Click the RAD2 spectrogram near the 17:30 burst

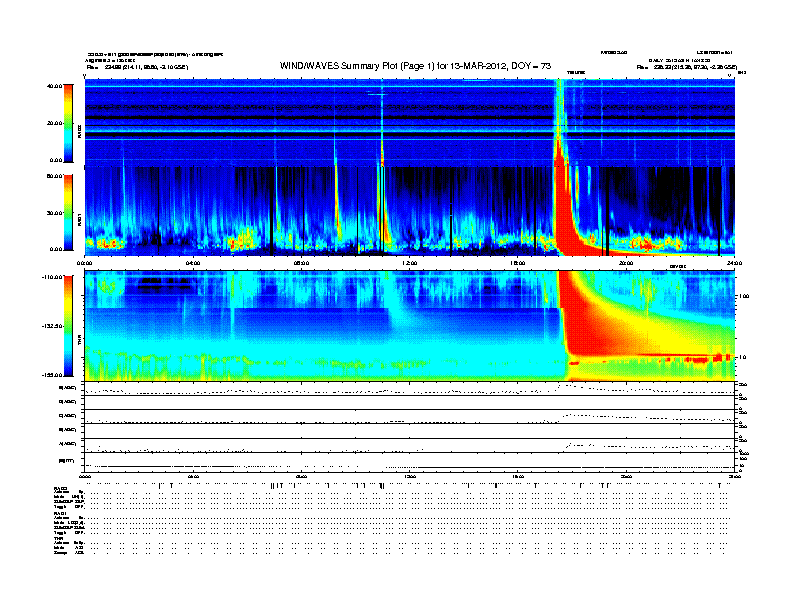click(x=560, y=123)
